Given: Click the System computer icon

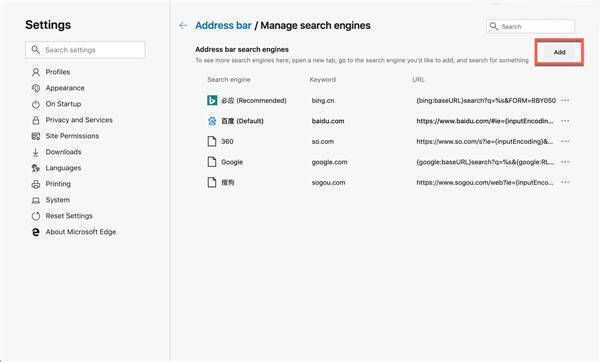Looking at the screenshot, I should pyautogui.click(x=36, y=200).
